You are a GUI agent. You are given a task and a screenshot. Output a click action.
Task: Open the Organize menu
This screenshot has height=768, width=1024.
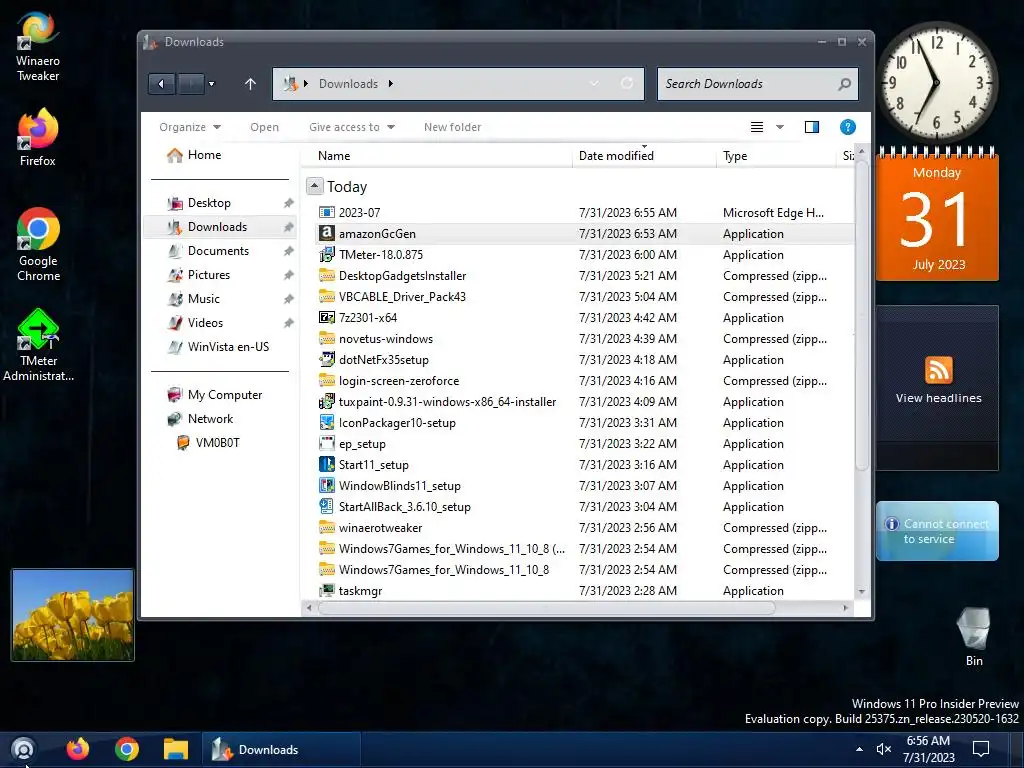[x=190, y=127]
